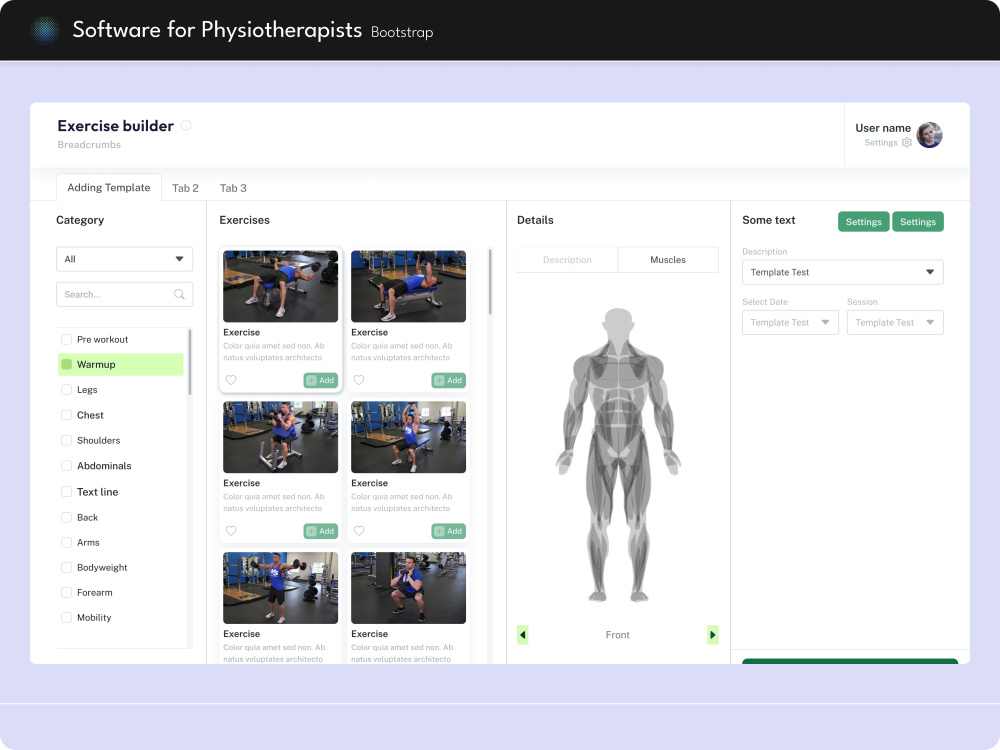Tick the Forearm checkbox
The width and height of the screenshot is (1000, 750).
click(x=66, y=592)
